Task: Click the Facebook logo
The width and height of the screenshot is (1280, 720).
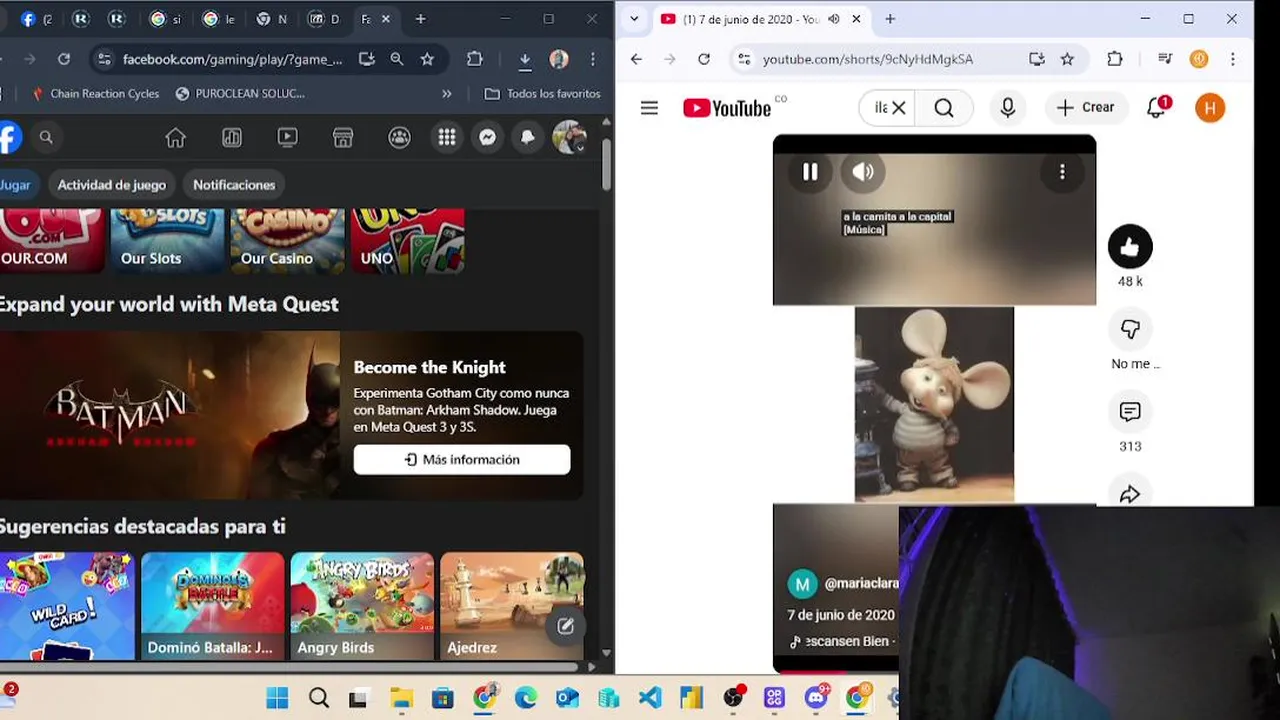Action: [x=9, y=138]
